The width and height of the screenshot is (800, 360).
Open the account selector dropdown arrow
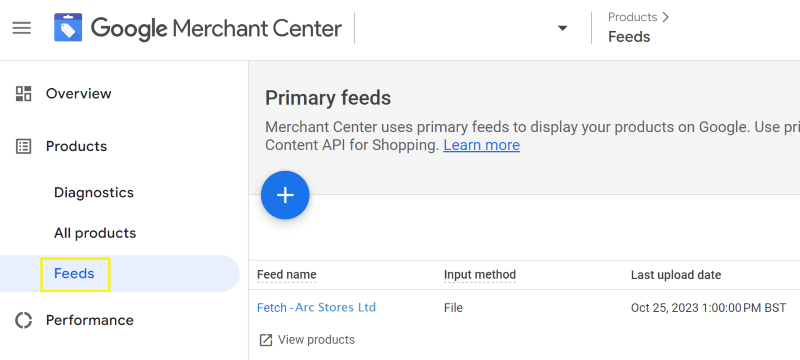(562, 28)
